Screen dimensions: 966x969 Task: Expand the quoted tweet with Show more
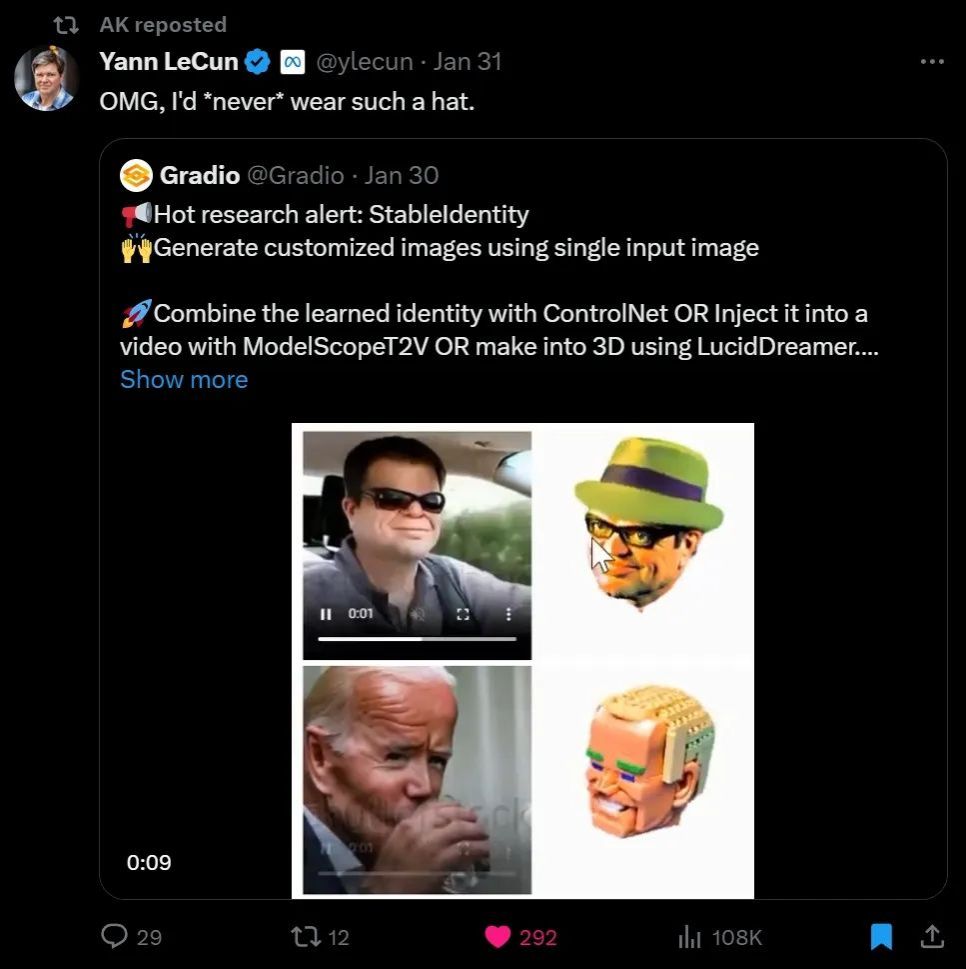point(184,380)
